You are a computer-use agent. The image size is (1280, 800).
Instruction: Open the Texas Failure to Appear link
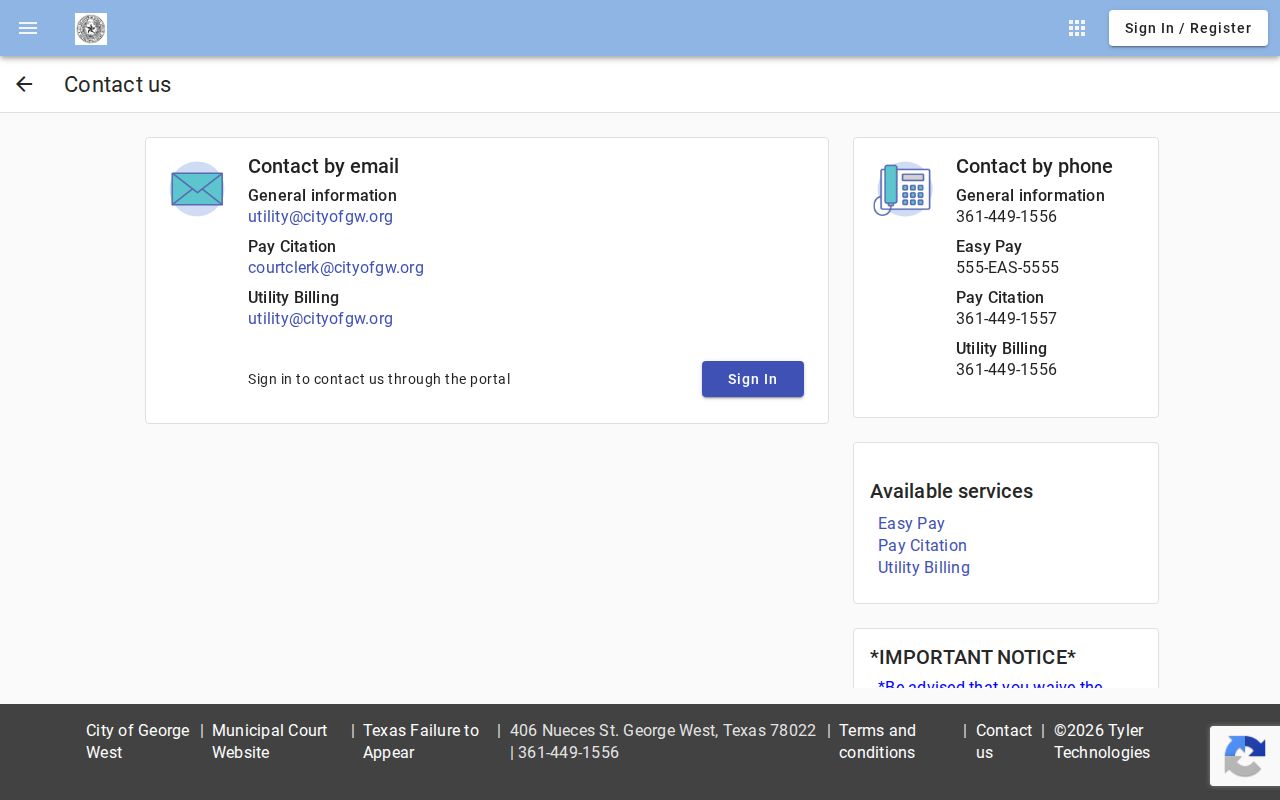coord(421,741)
